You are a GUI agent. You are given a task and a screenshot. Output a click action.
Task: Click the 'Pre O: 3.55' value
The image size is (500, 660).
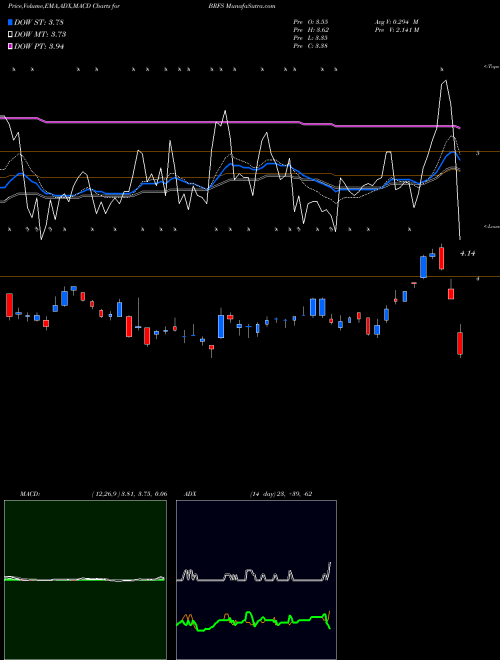point(311,22)
